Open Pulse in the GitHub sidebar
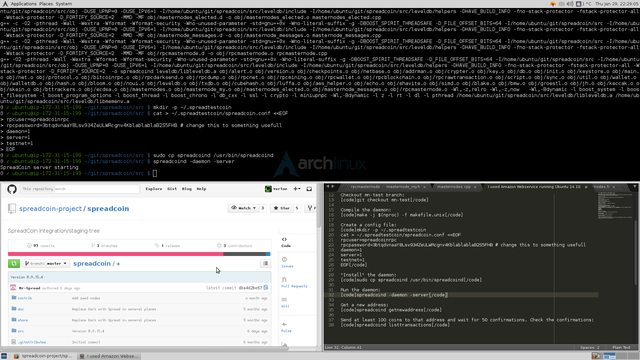The width and height of the screenshot is (640, 360). click(x=286, y=327)
